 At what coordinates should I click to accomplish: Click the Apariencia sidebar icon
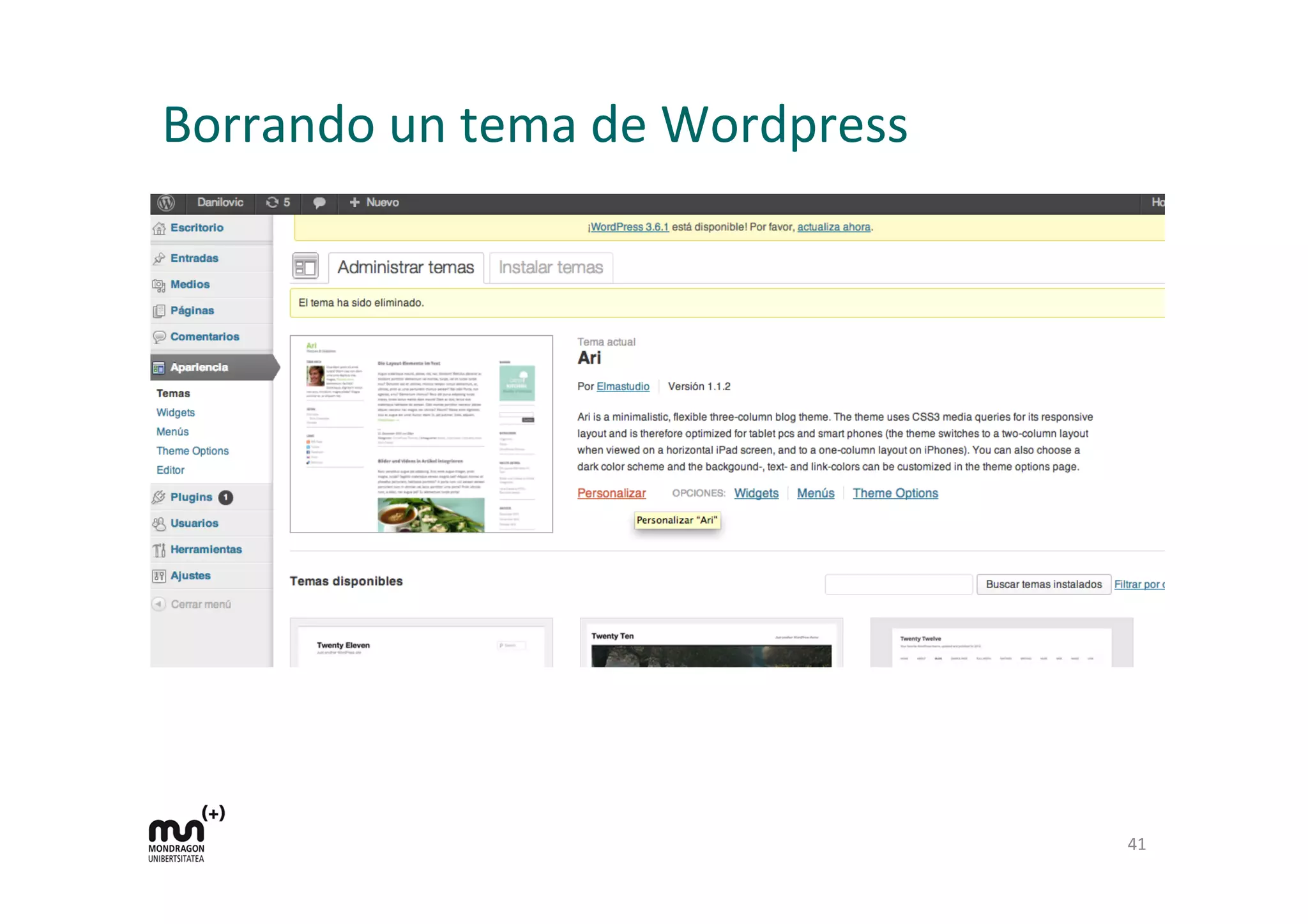[159, 368]
